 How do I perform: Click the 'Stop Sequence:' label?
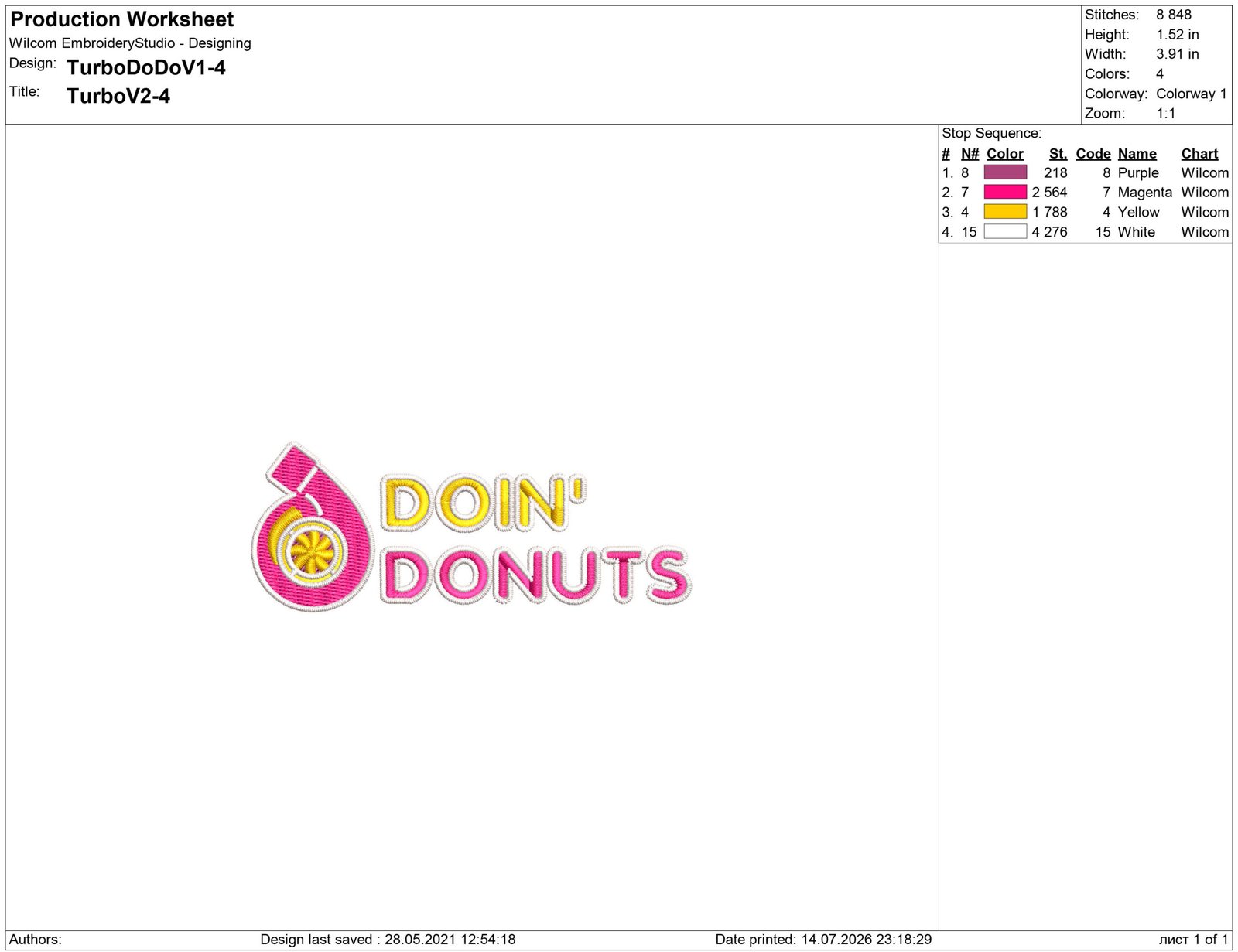coord(992,133)
